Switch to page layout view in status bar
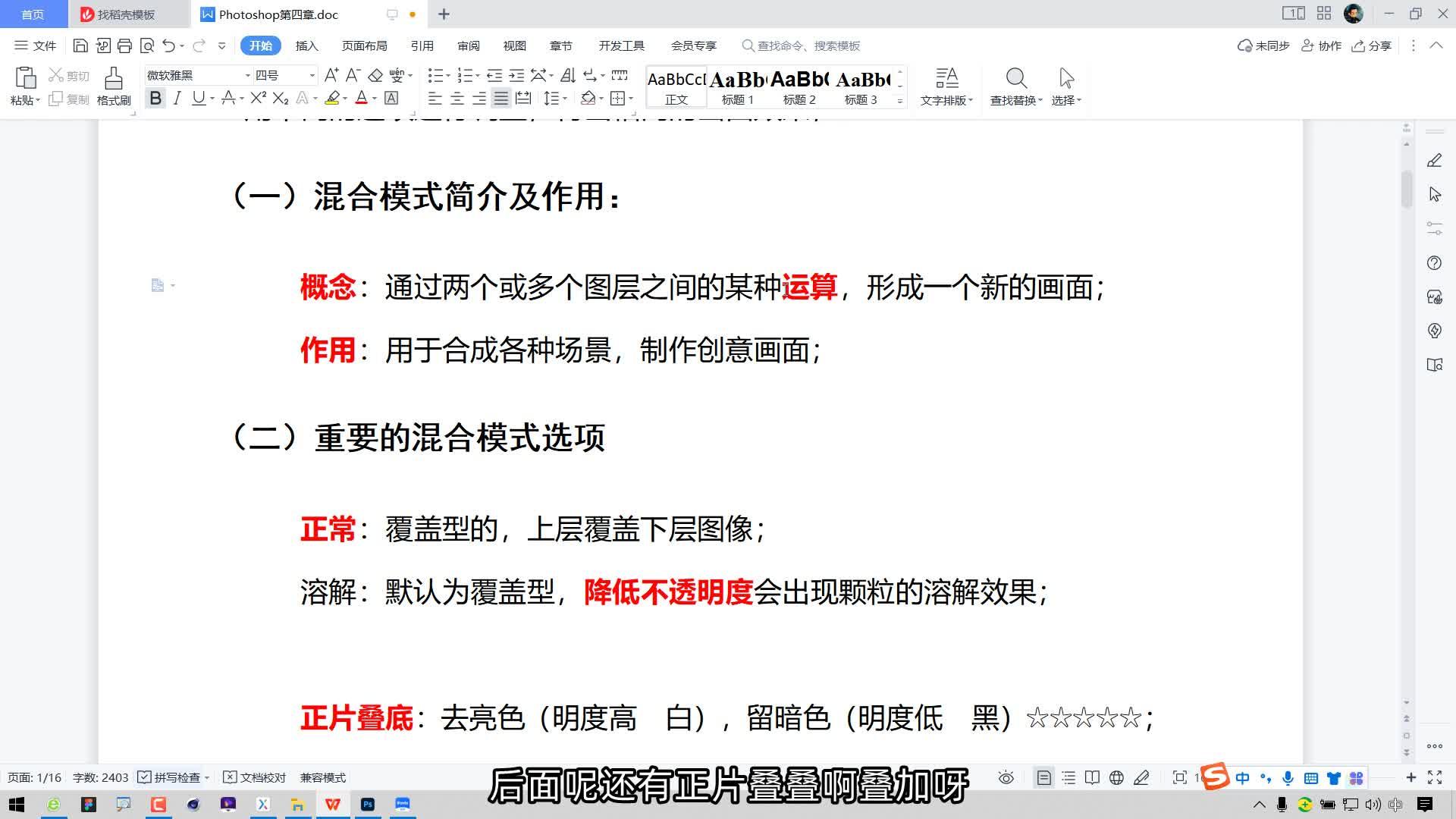 (1044, 777)
